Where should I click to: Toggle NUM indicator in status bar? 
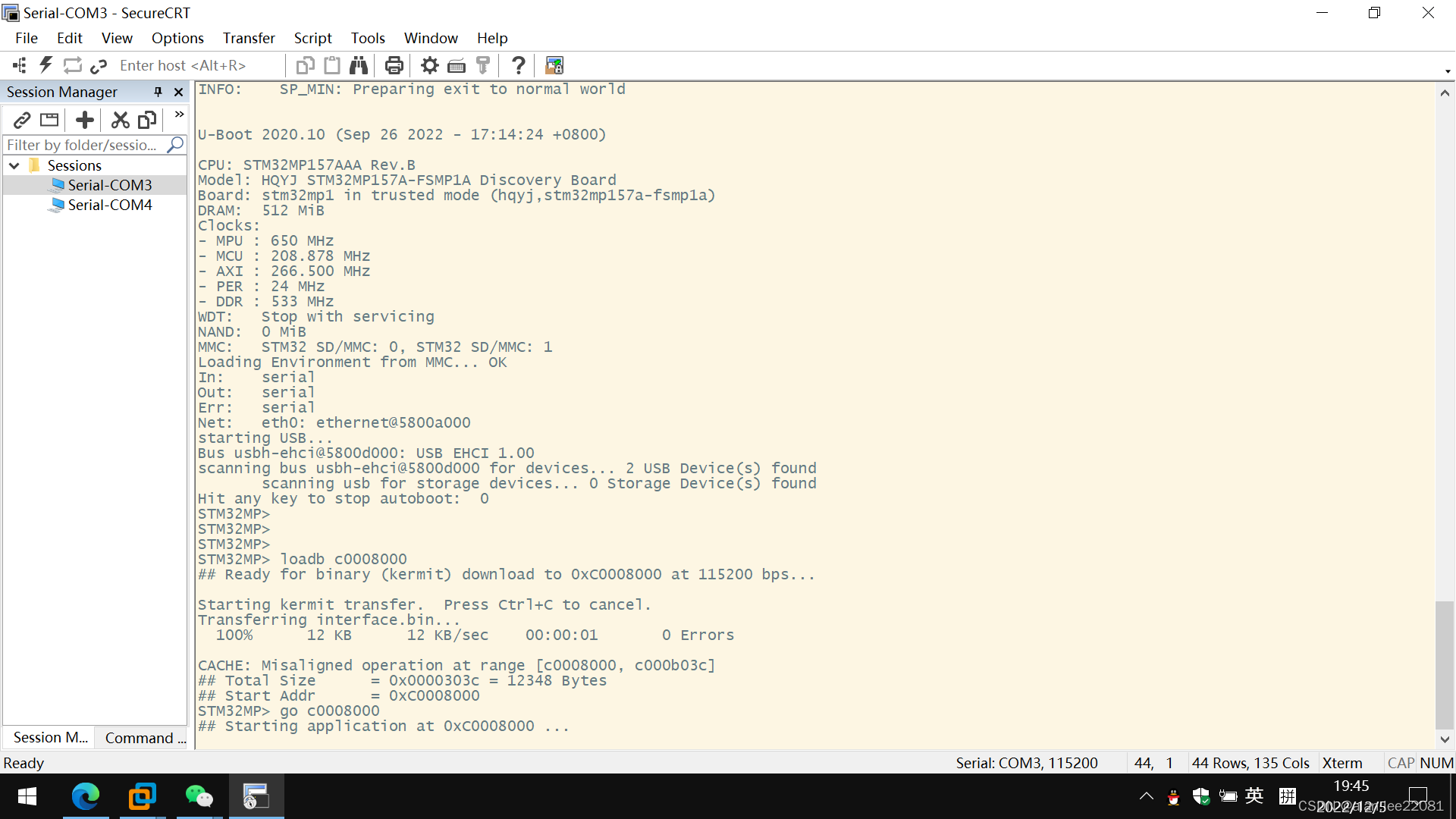point(1438,763)
